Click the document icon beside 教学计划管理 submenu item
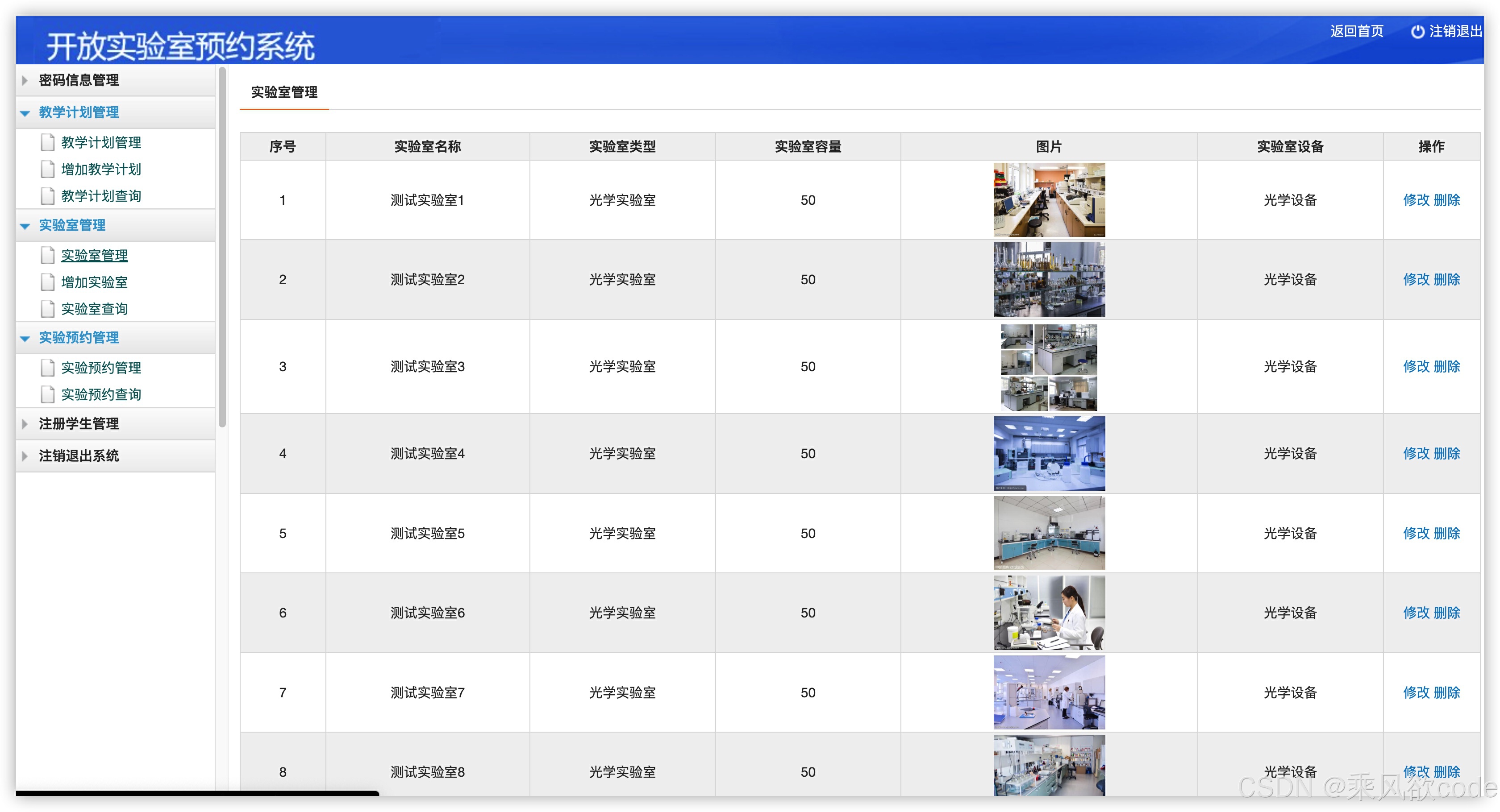Viewport: 1500px width, 812px height. [48, 143]
